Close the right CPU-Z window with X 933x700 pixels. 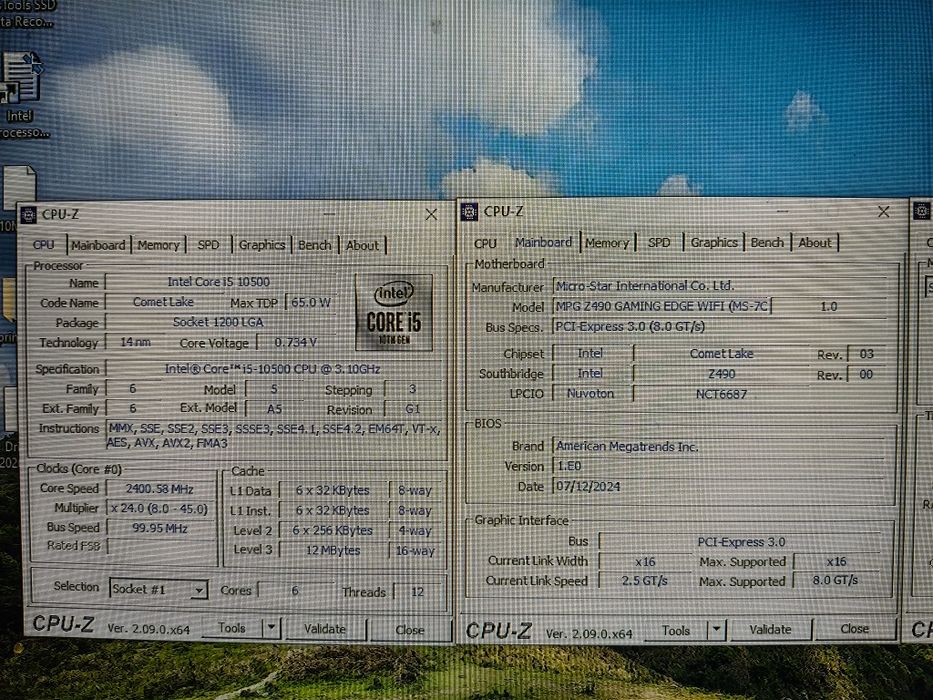point(884,211)
